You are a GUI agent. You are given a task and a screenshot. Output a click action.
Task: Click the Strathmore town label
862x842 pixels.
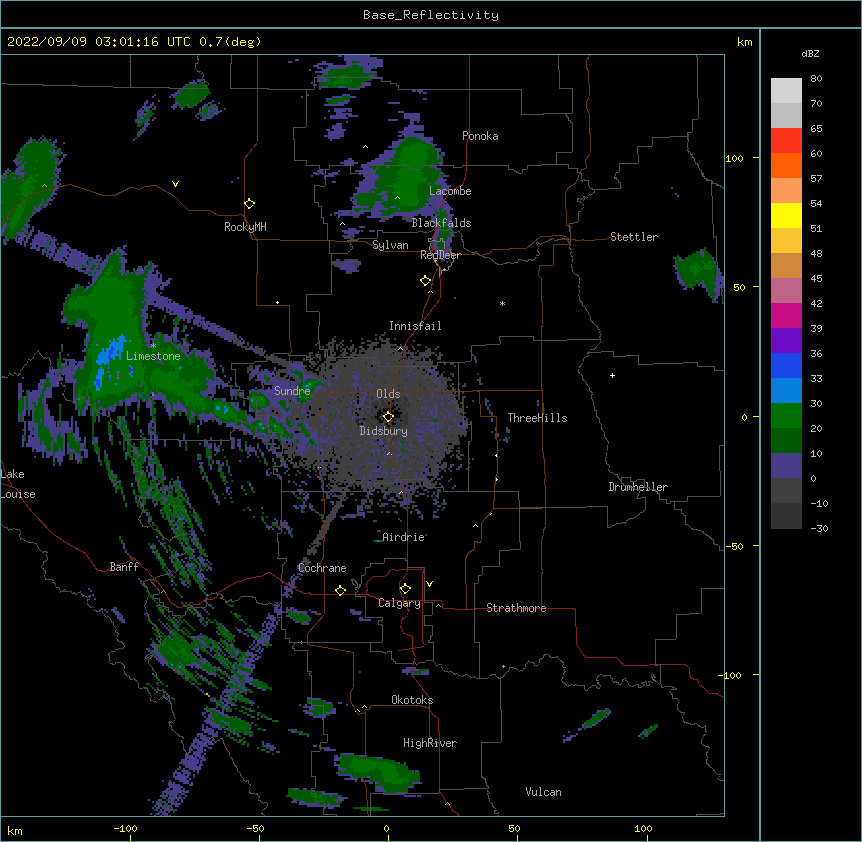tap(516, 608)
